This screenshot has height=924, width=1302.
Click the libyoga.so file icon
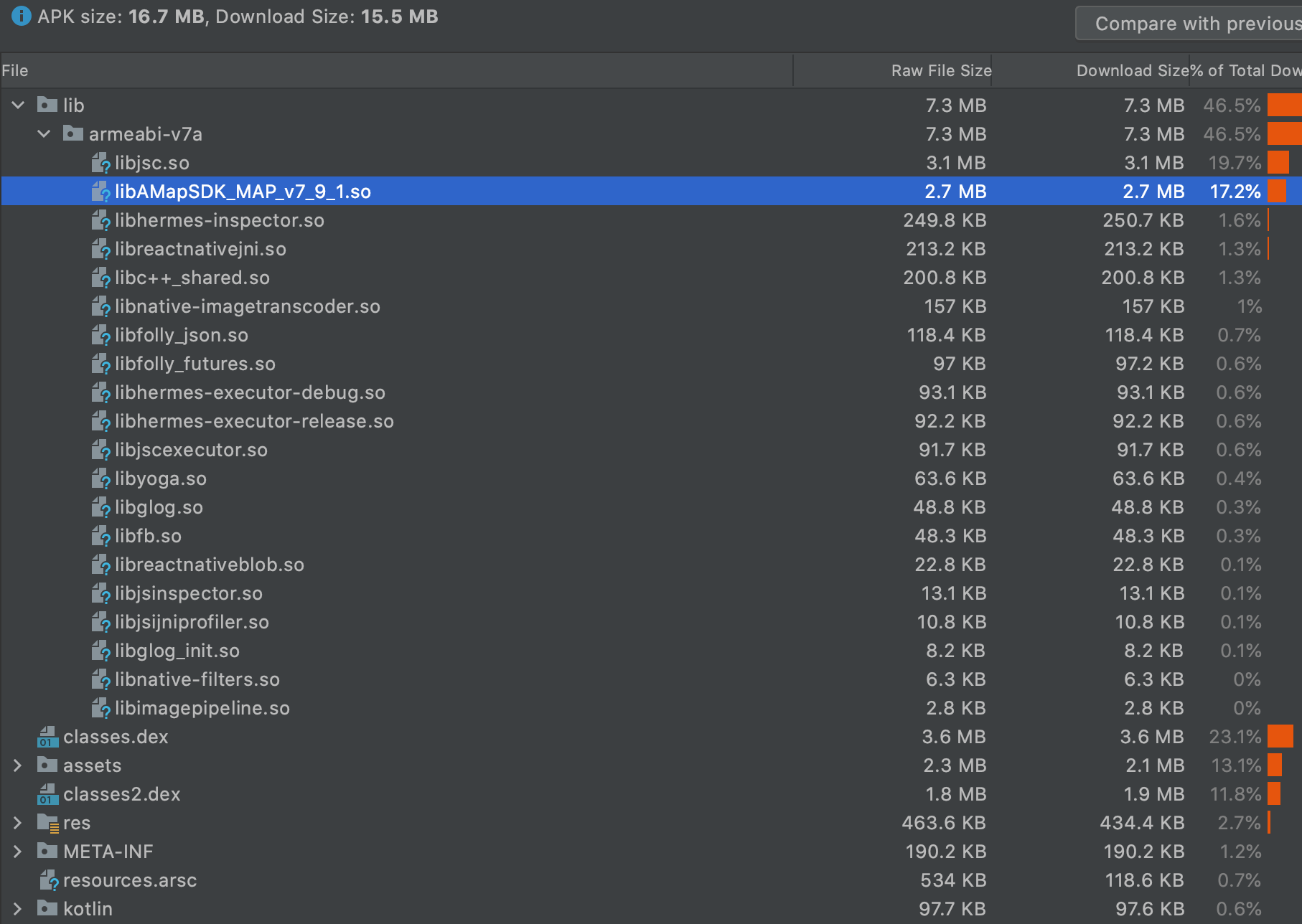coord(100,478)
